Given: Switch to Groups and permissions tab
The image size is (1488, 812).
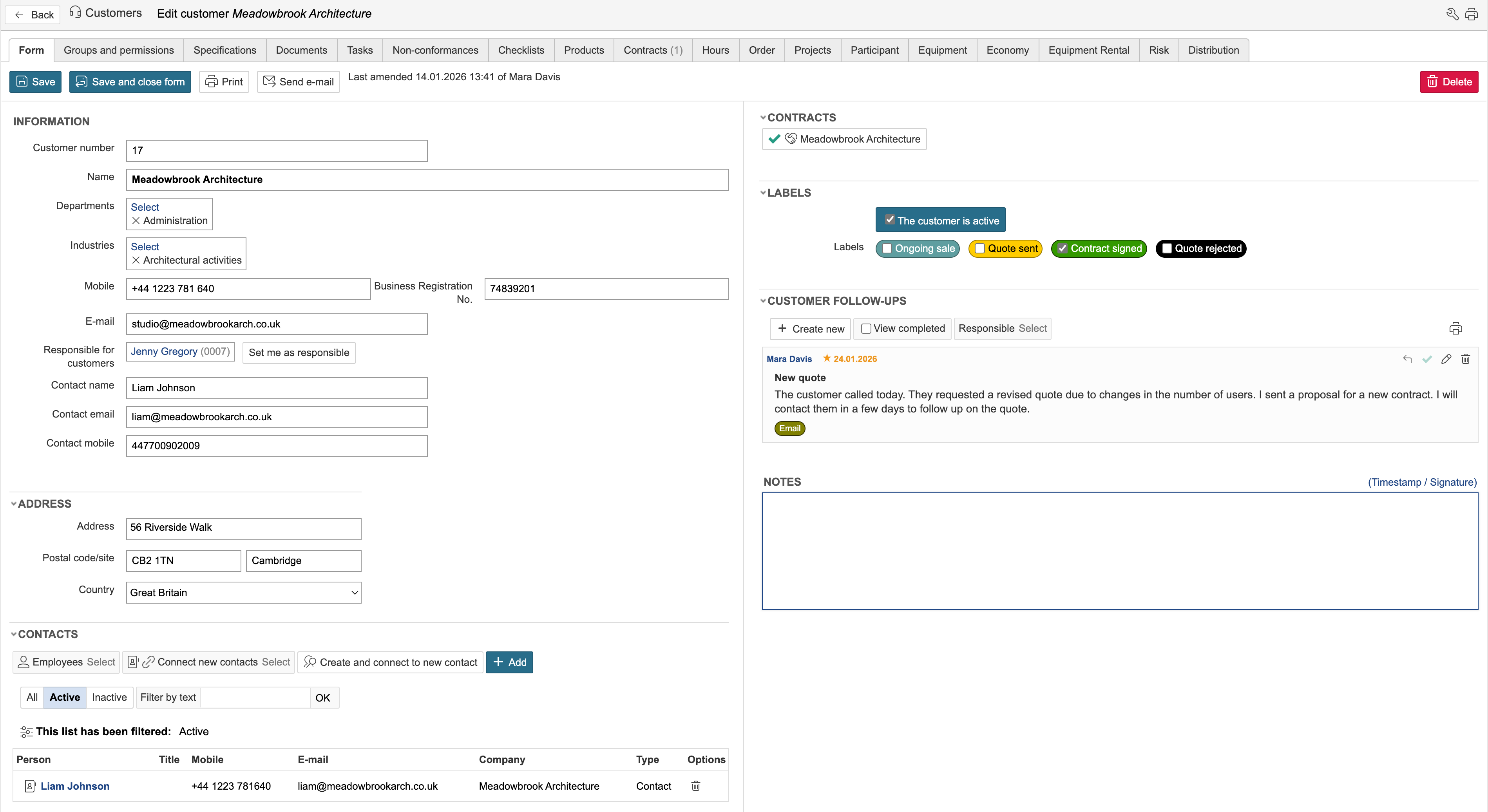Looking at the screenshot, I should click(x=118, y=50).
